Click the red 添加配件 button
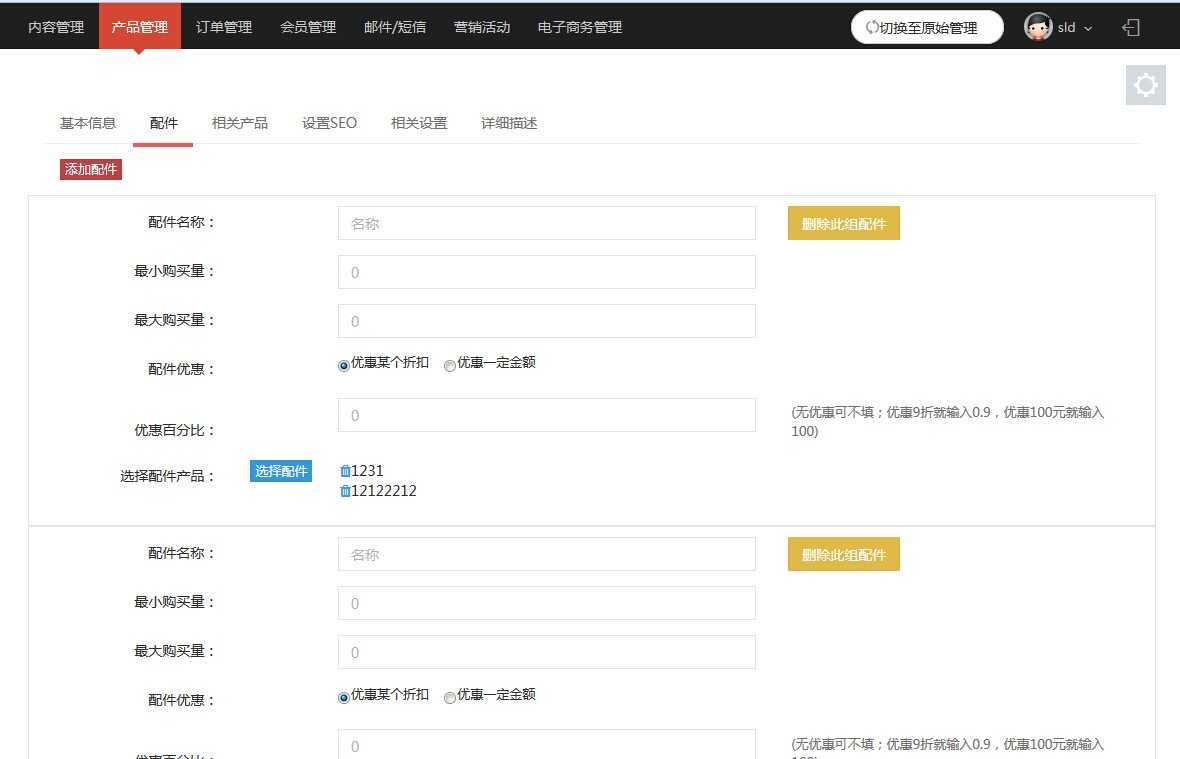 [x=90, y=169]
